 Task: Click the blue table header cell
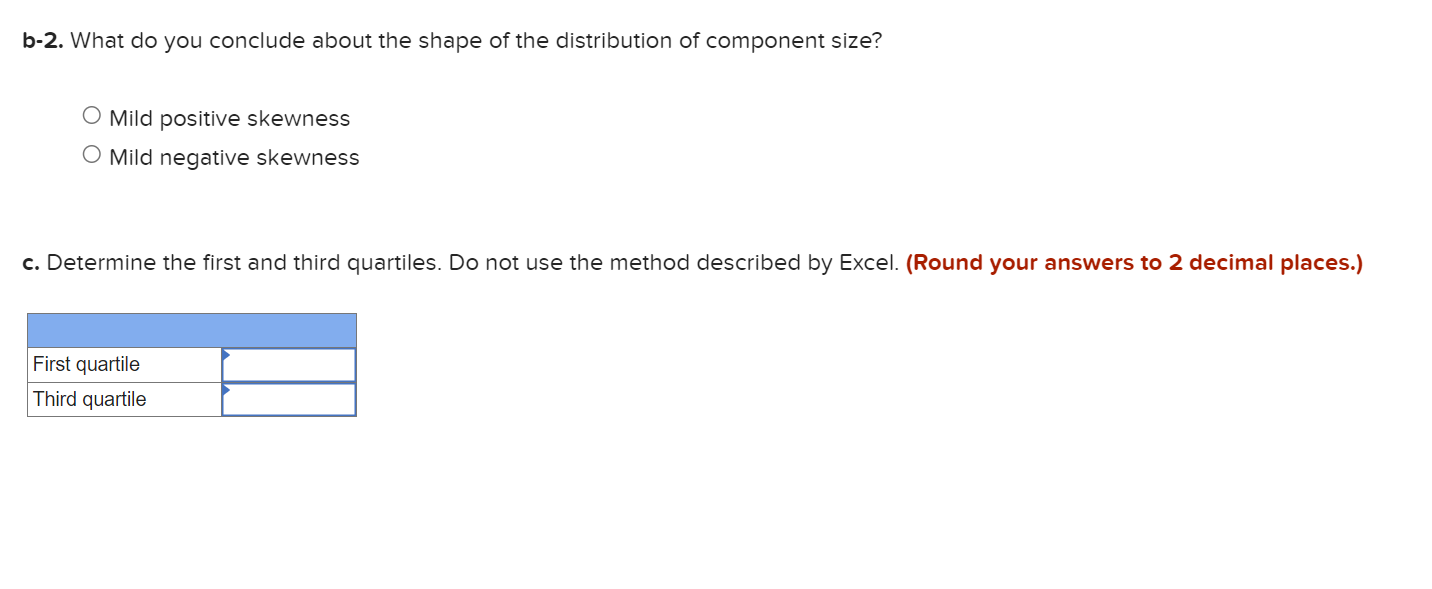coord(191,330)
